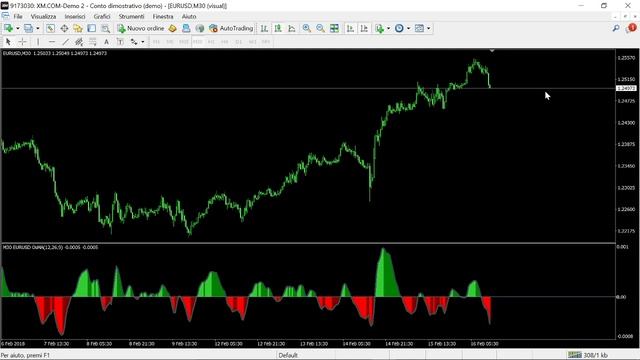Select the M30 timeframe button

[198, 42]
